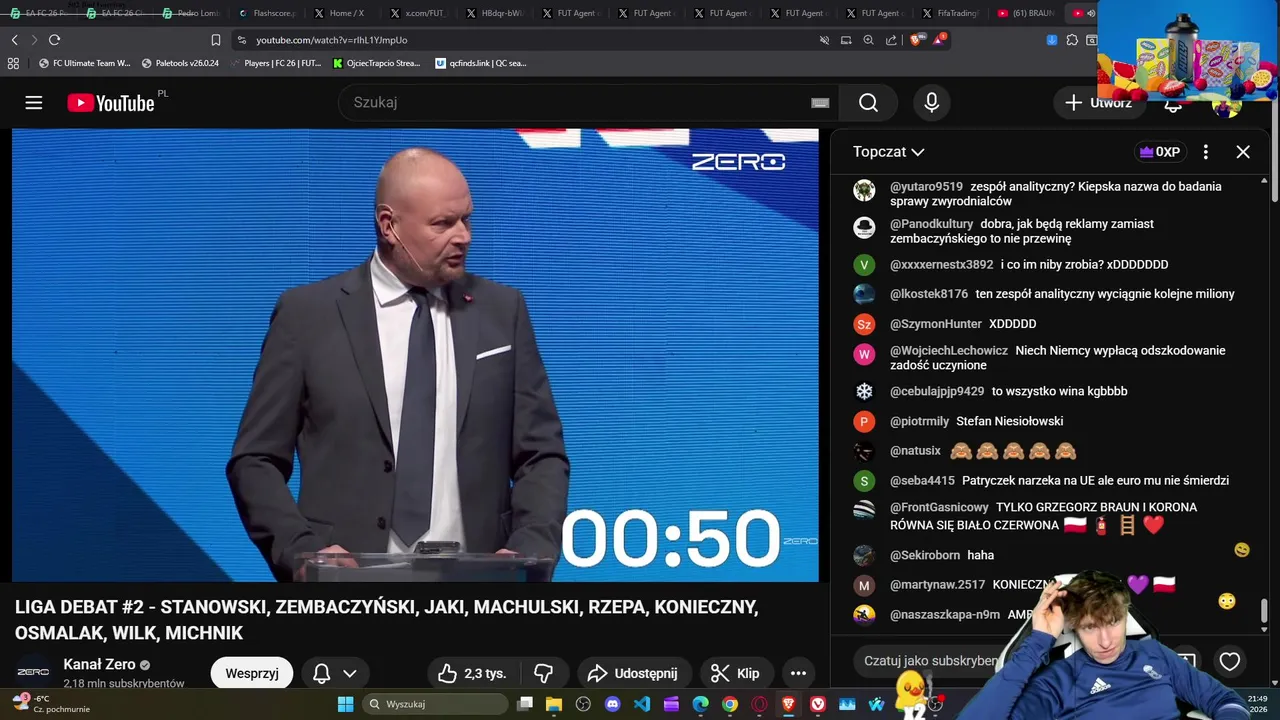The width and height of the screenshot is (1280, 720).
Task: Open Discord from the taskbar
Action: click(x=613, y=704)
